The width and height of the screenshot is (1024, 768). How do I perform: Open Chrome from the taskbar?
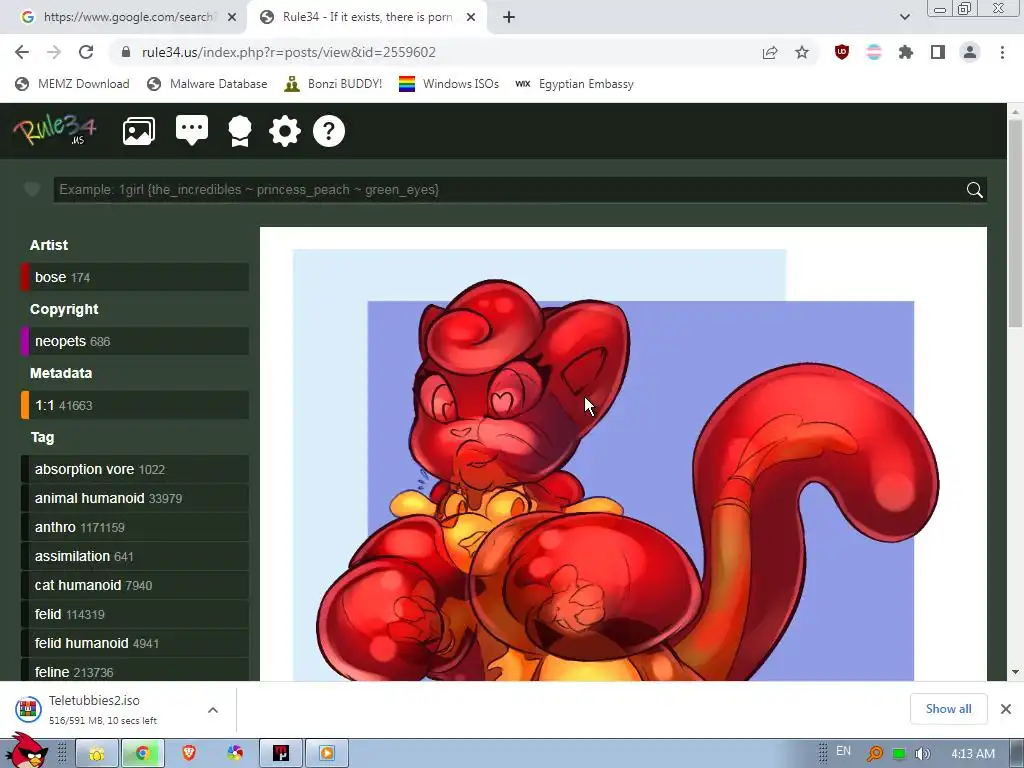click(x=143, y=754)
